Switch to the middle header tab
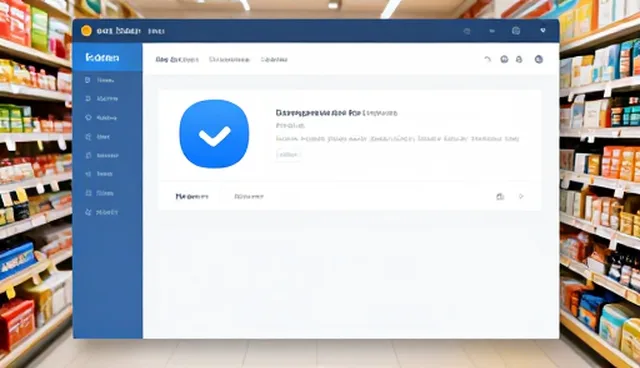640x368 pixels. [229, 60]
